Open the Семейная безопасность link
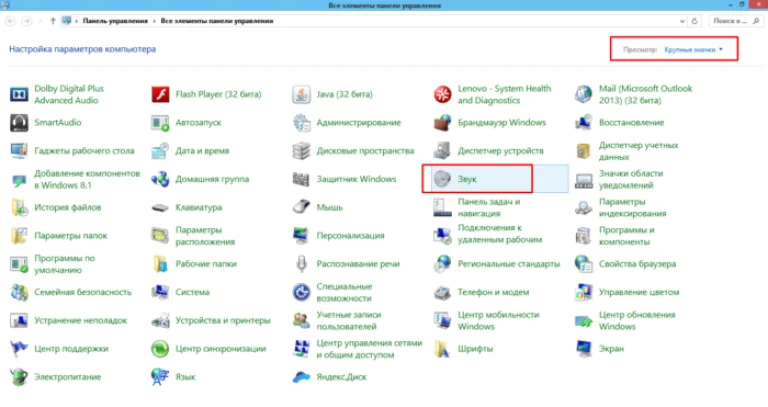This screenshot has width=768, height=407. point(83,292)
